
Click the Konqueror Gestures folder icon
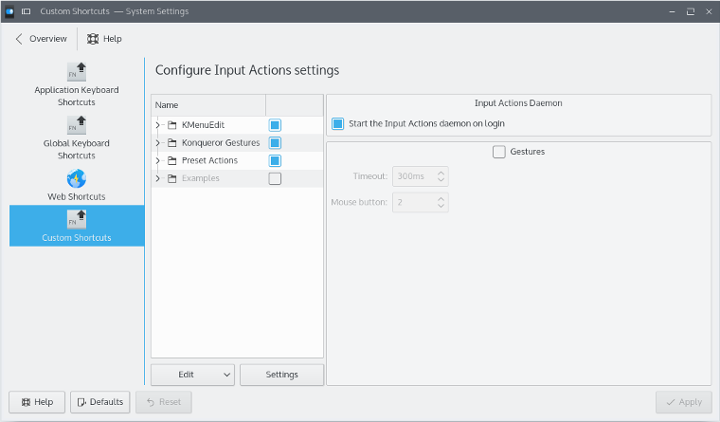tap(172, 143)
